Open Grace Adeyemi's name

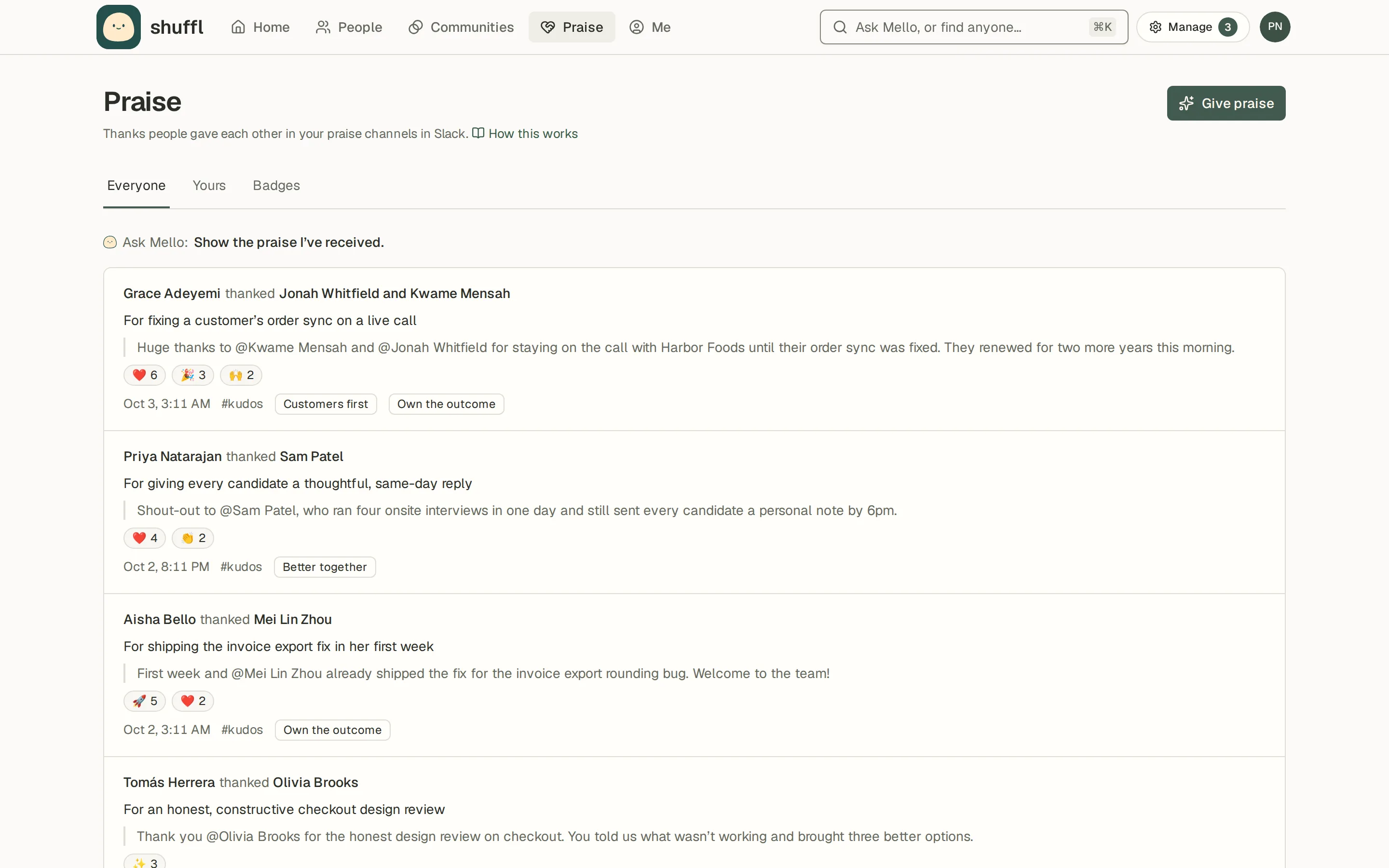(172, 293)
